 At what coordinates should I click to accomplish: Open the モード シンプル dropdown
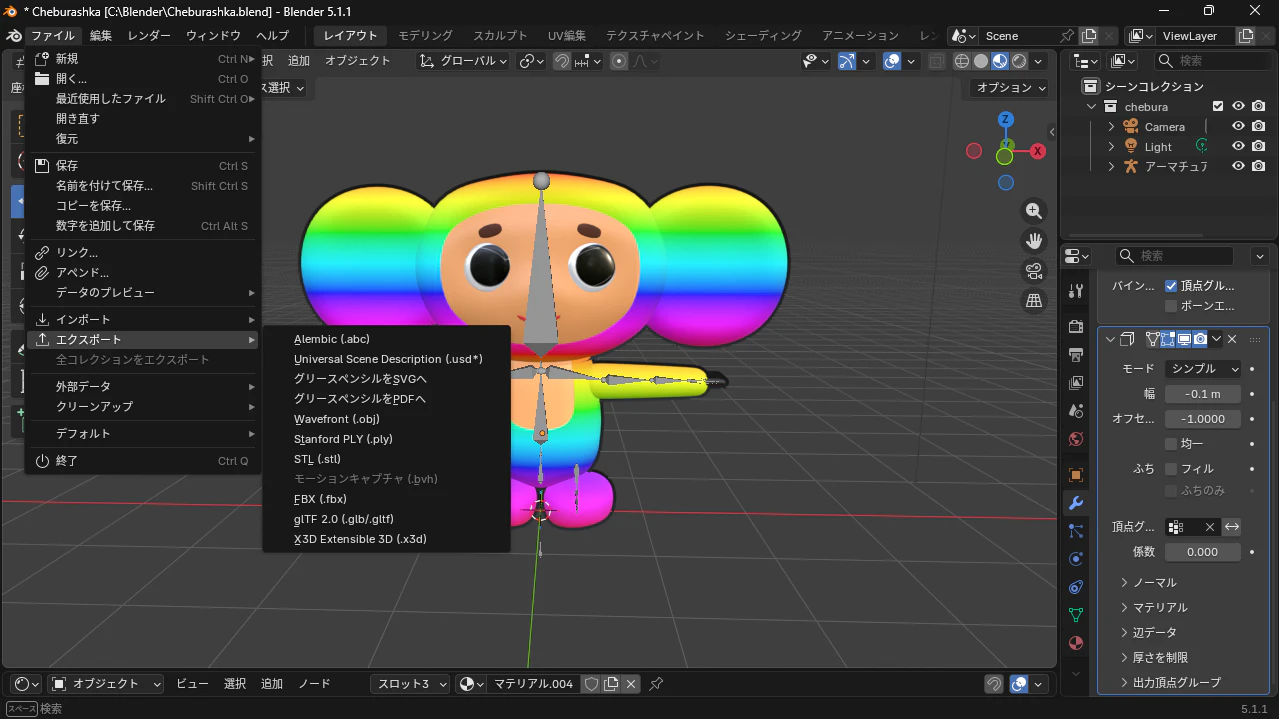coord(1203,369)
